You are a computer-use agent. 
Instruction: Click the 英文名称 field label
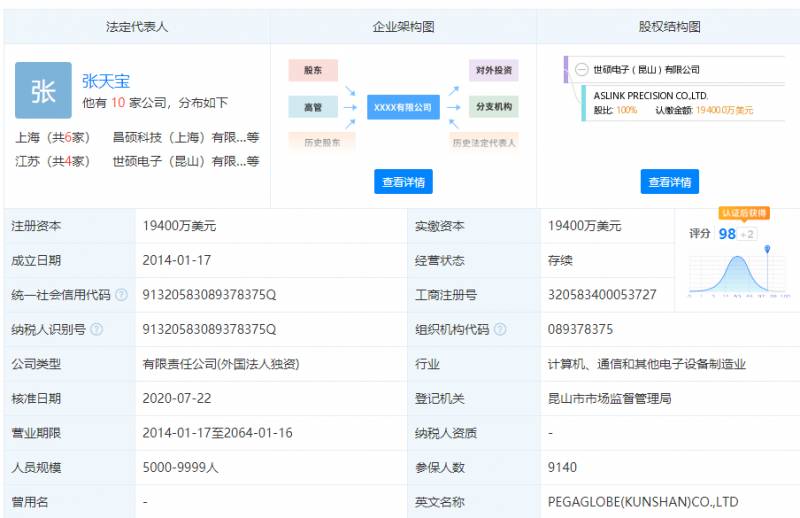(440, 502)
